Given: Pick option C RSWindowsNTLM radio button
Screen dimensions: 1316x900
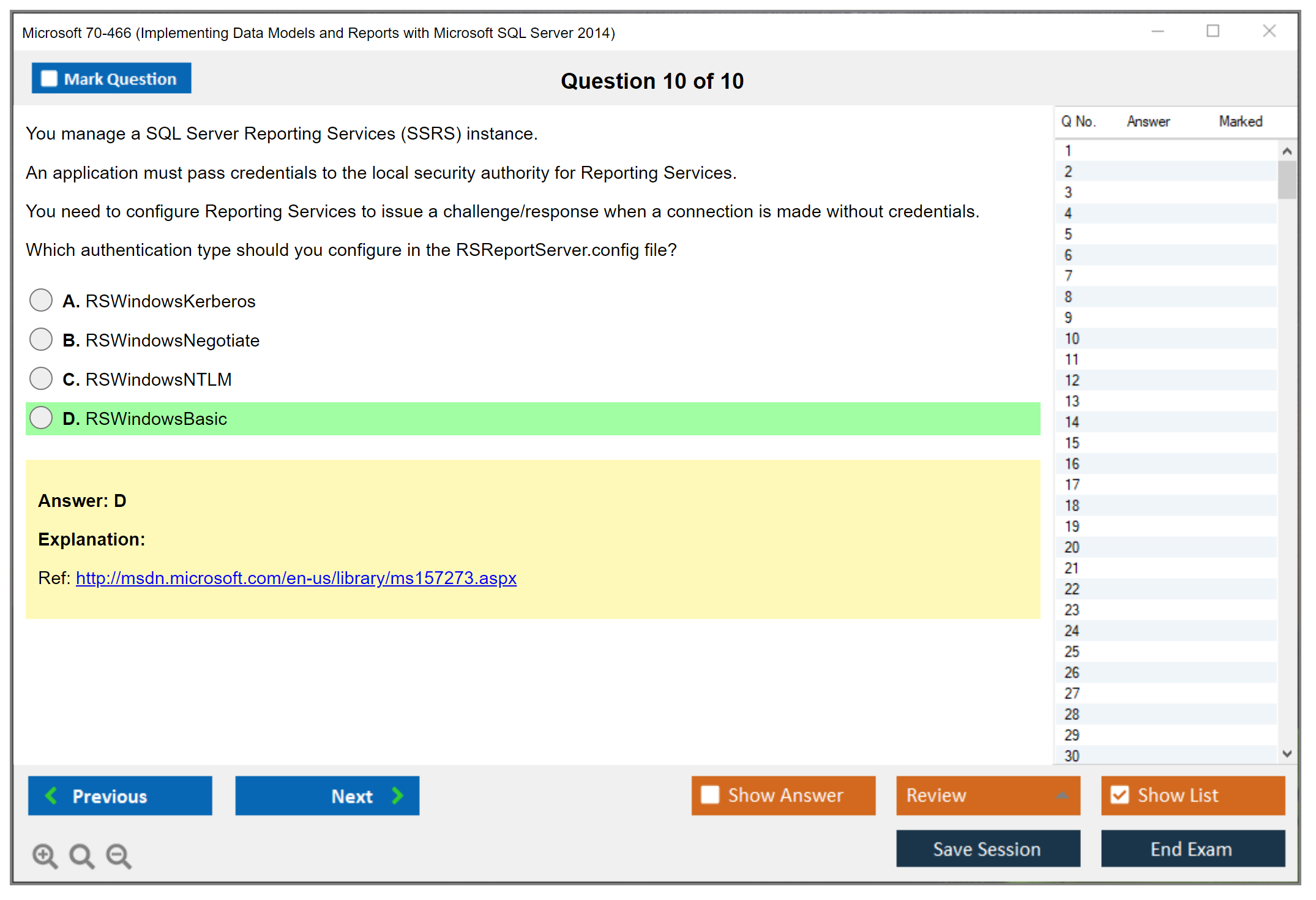Looking at the screenshot, I should pyautogui.click(x=41, y=379).
